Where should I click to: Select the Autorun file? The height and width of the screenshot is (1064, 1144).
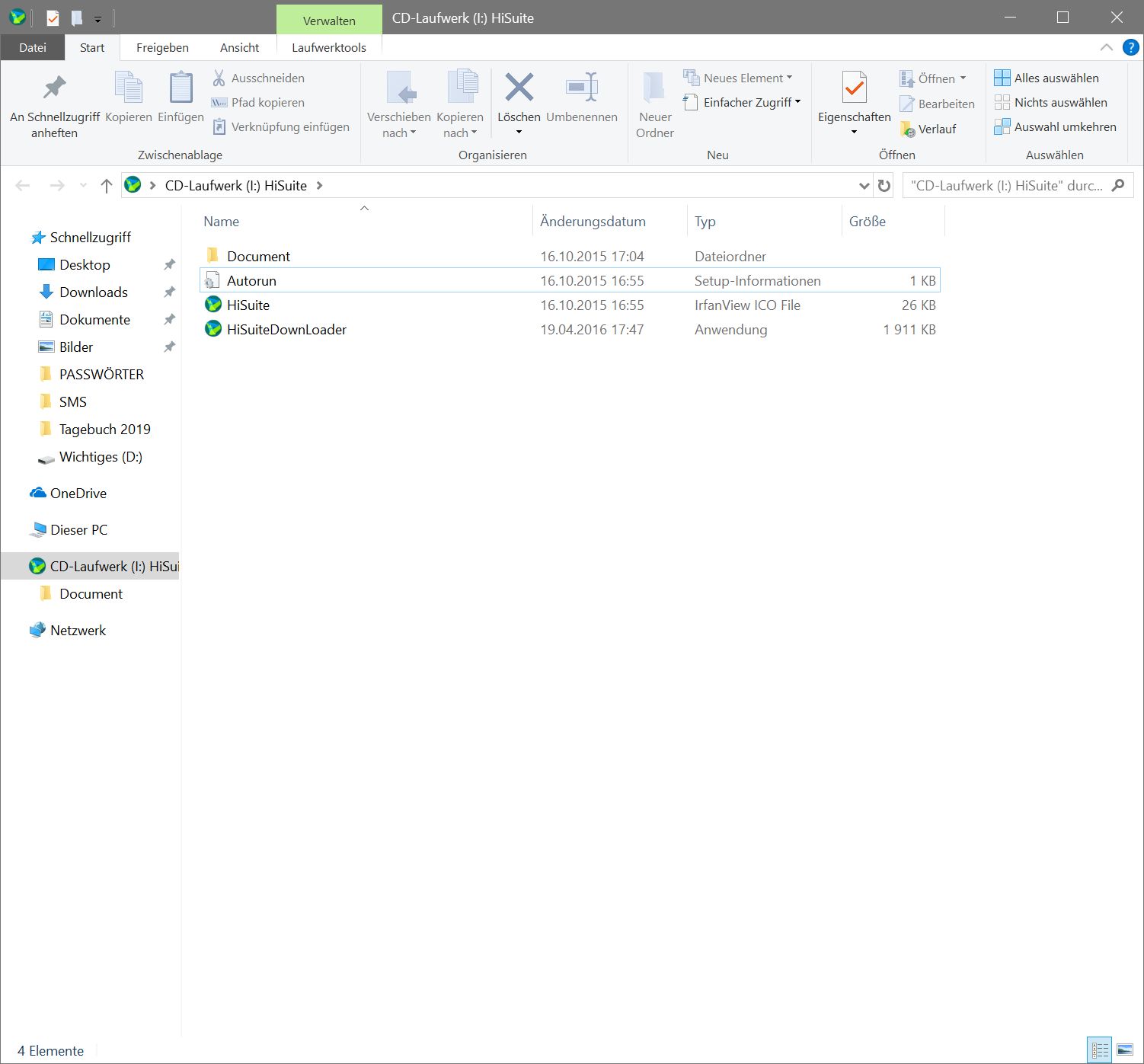(569, 280)
